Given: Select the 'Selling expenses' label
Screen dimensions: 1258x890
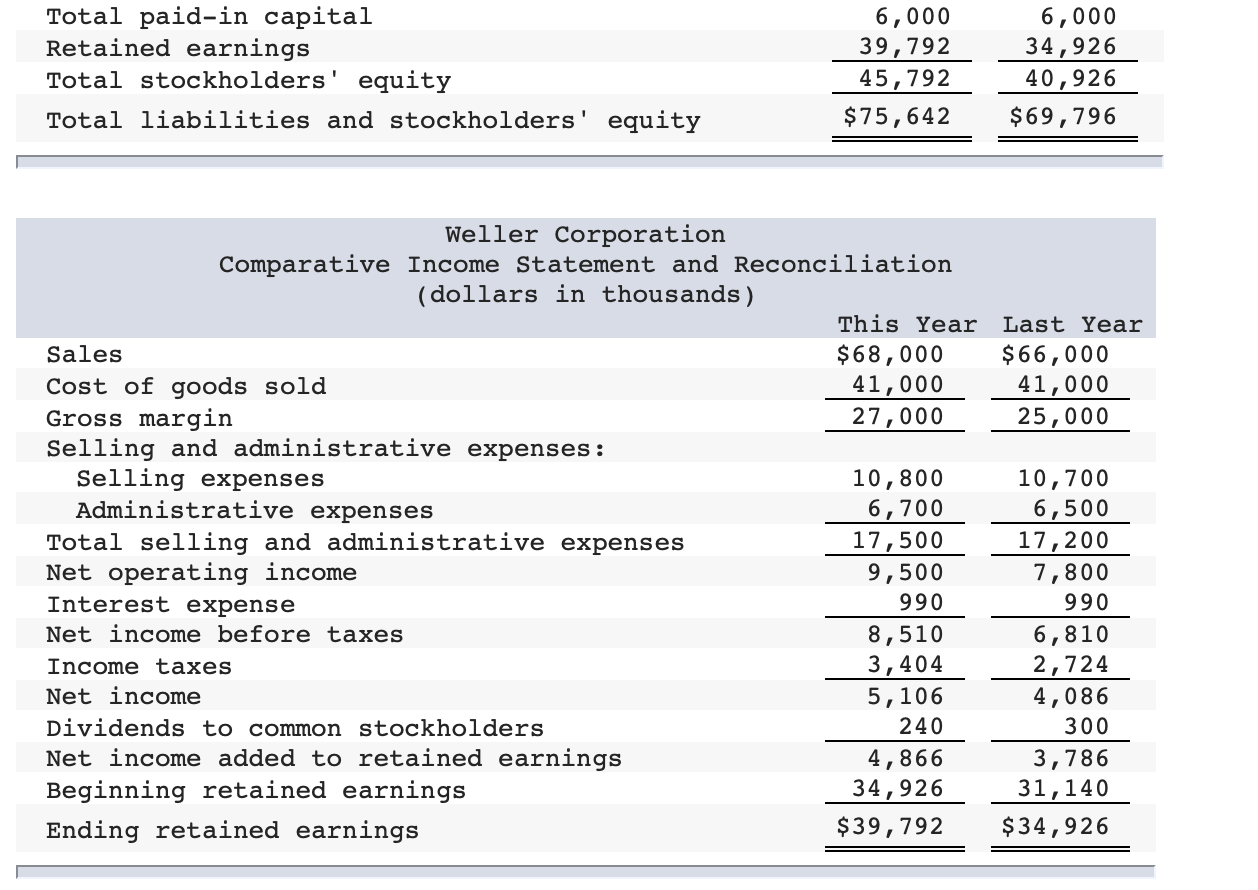Looking at the screenshot, I should tap(201, 479).
